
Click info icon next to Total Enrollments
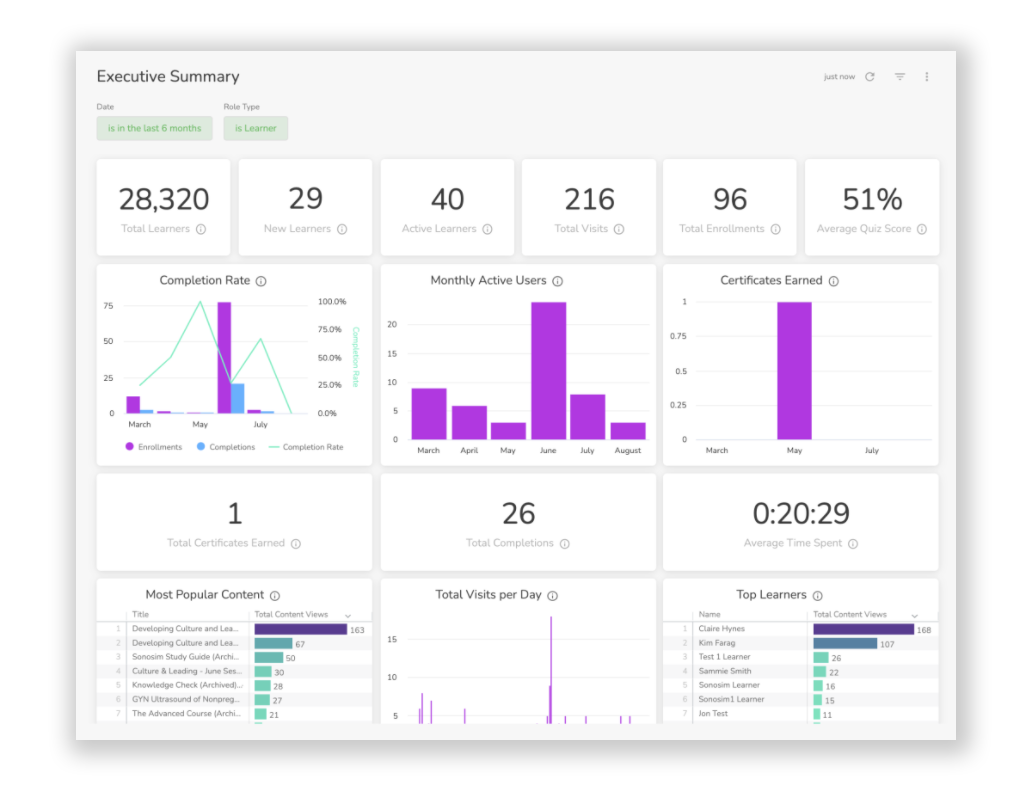pyautogui.click(x=776, y=229)
